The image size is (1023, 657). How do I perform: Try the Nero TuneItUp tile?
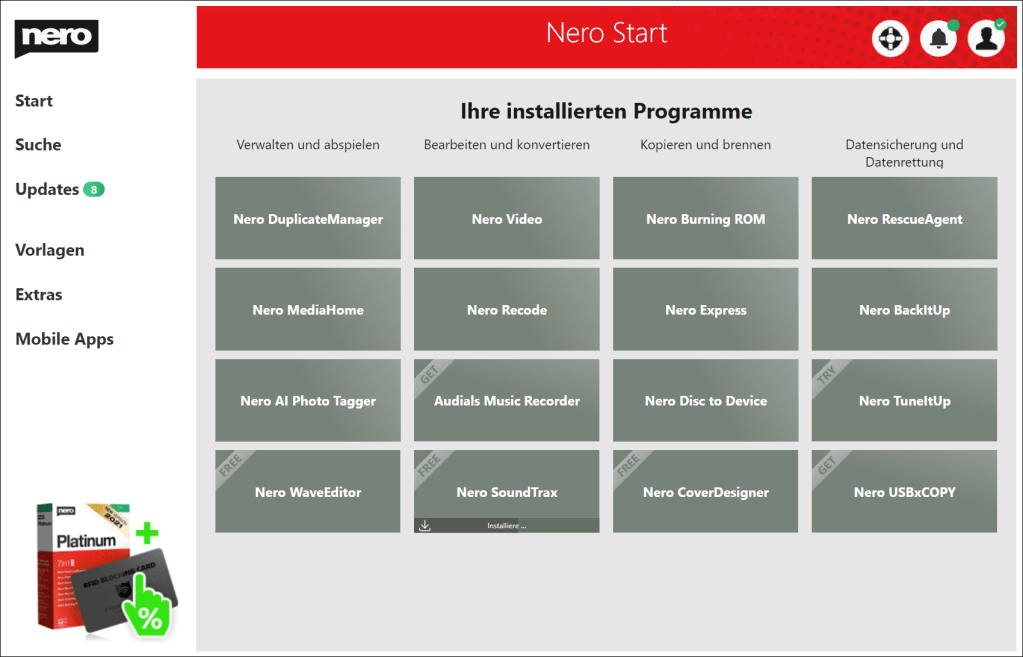coord(904,401)
